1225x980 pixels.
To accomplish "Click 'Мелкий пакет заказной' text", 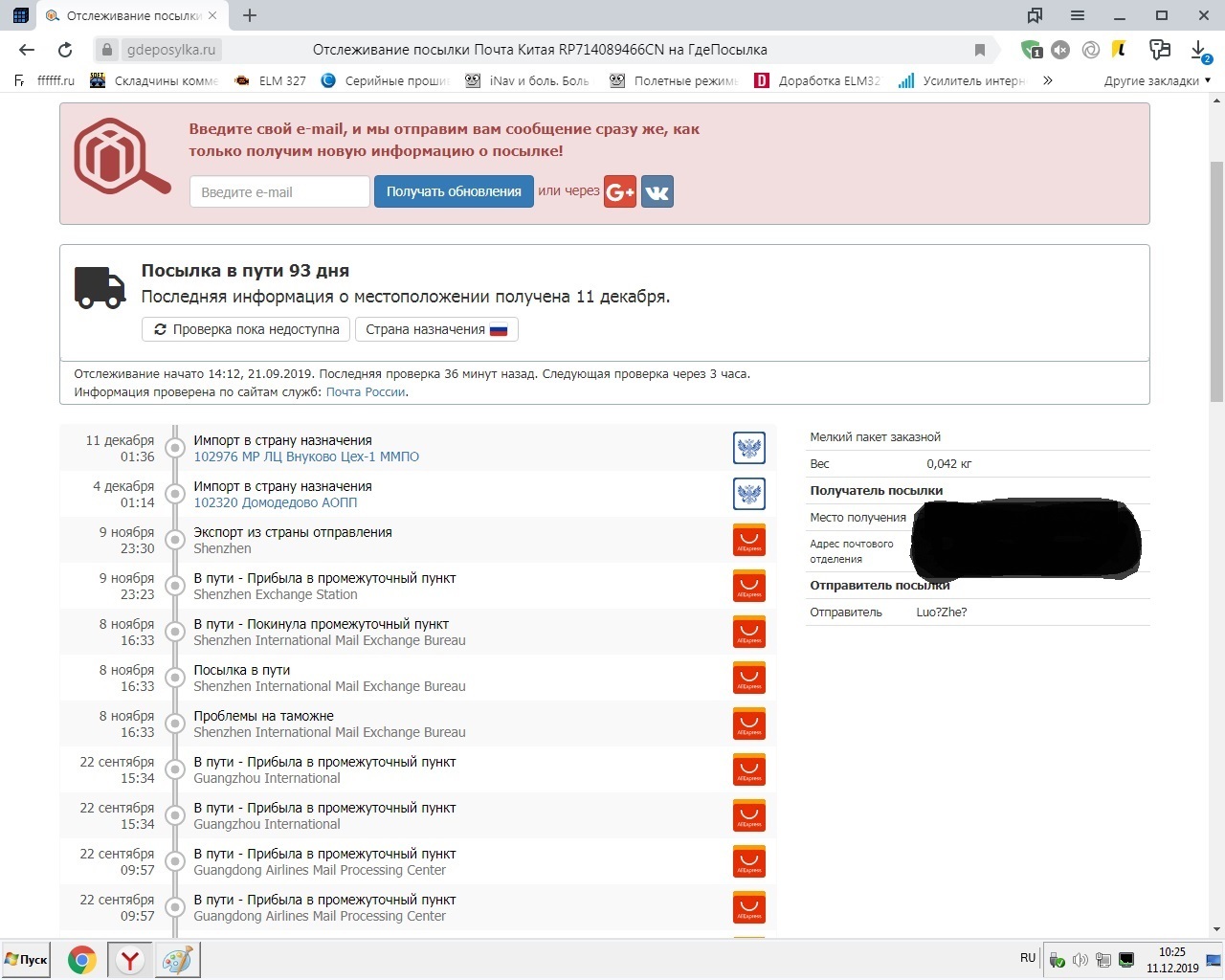I will 876,437.
